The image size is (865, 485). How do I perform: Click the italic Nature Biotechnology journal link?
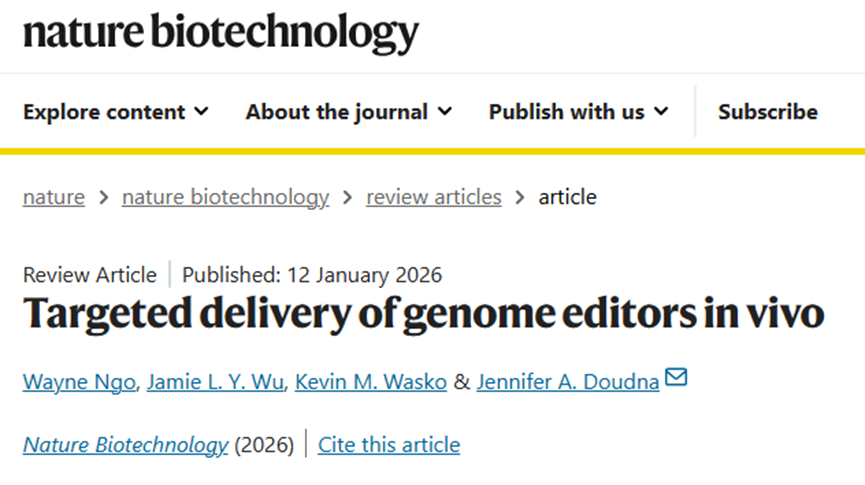(125, 445)
